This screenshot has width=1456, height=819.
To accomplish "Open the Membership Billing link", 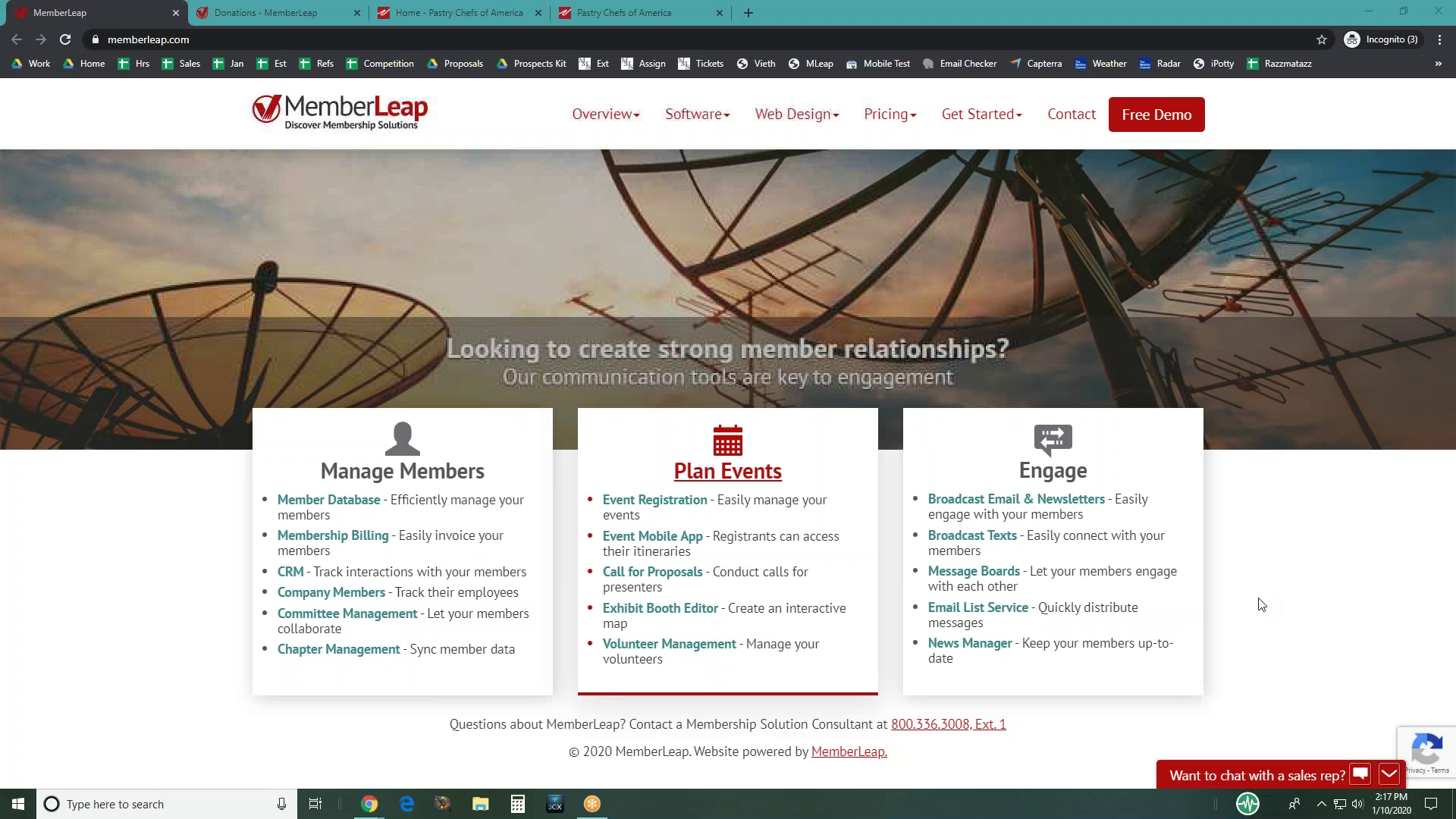I will click(333, 535).
